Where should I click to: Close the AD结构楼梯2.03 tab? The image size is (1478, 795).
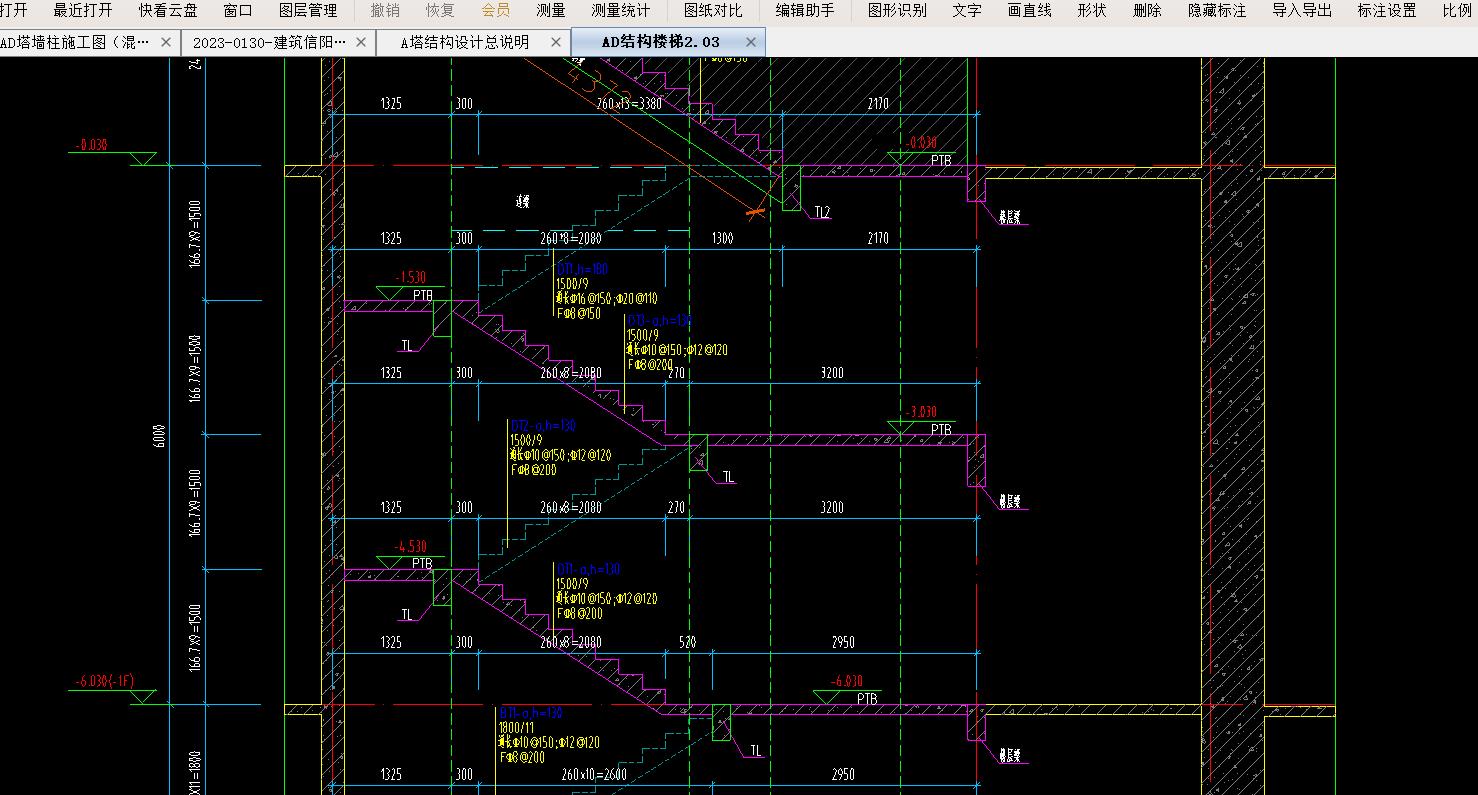click(751, 42)
